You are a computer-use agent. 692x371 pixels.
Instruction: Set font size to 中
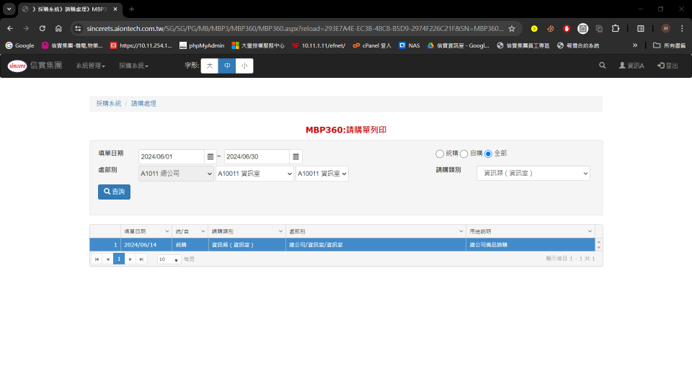(227, 66)
